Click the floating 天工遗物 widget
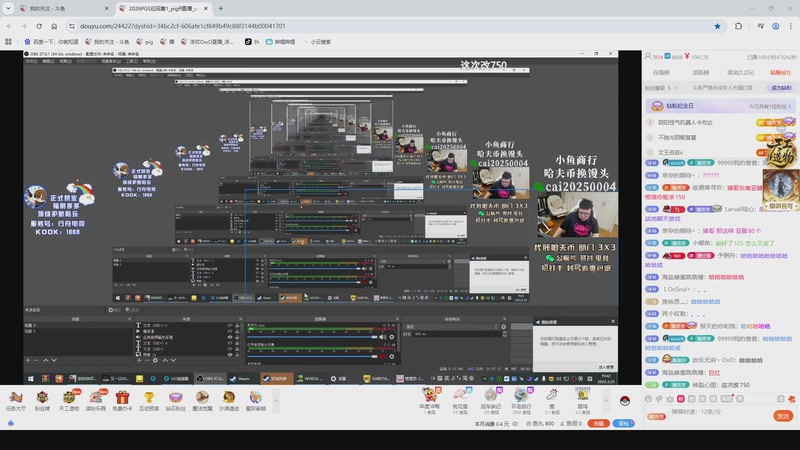 click(781, 153)
